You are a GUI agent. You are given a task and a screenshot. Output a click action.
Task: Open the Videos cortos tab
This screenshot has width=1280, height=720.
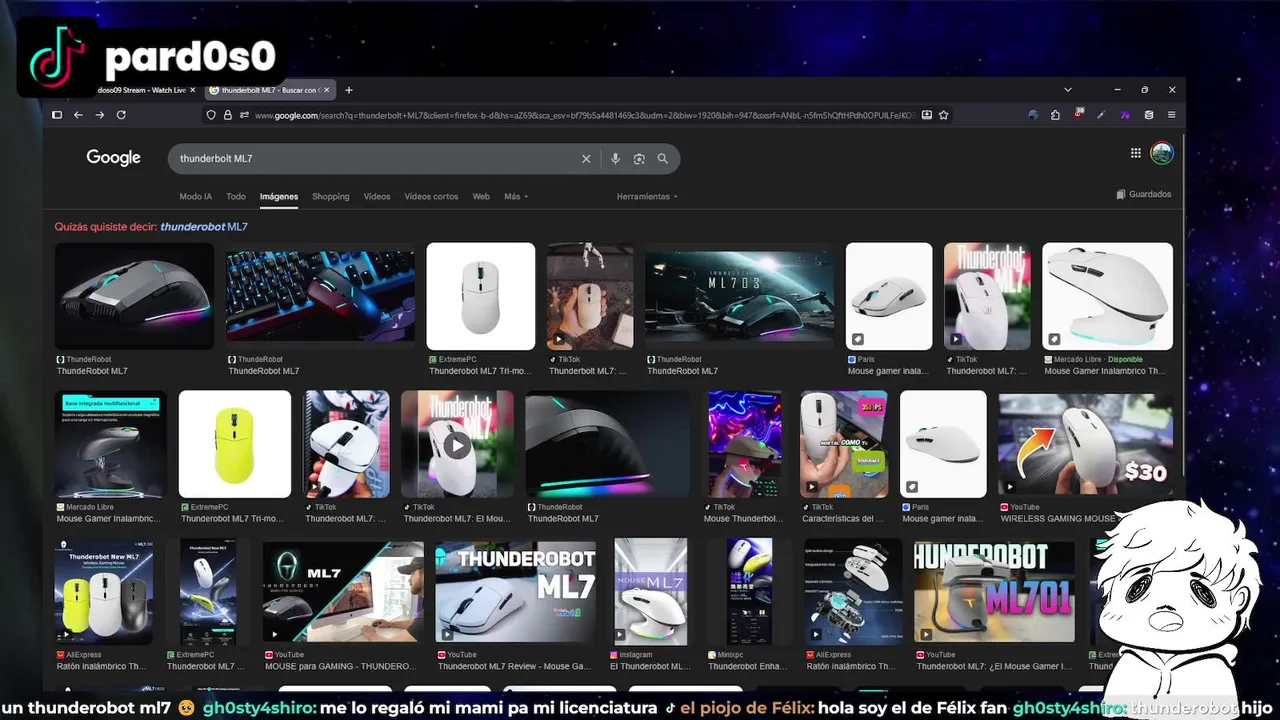[431, 196]
